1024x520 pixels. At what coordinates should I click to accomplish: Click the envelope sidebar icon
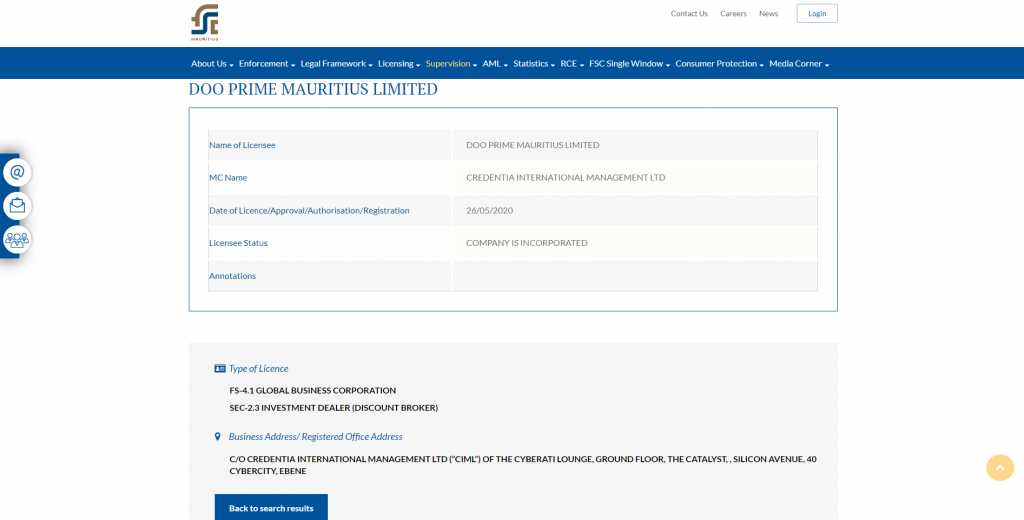coord(17,206)
